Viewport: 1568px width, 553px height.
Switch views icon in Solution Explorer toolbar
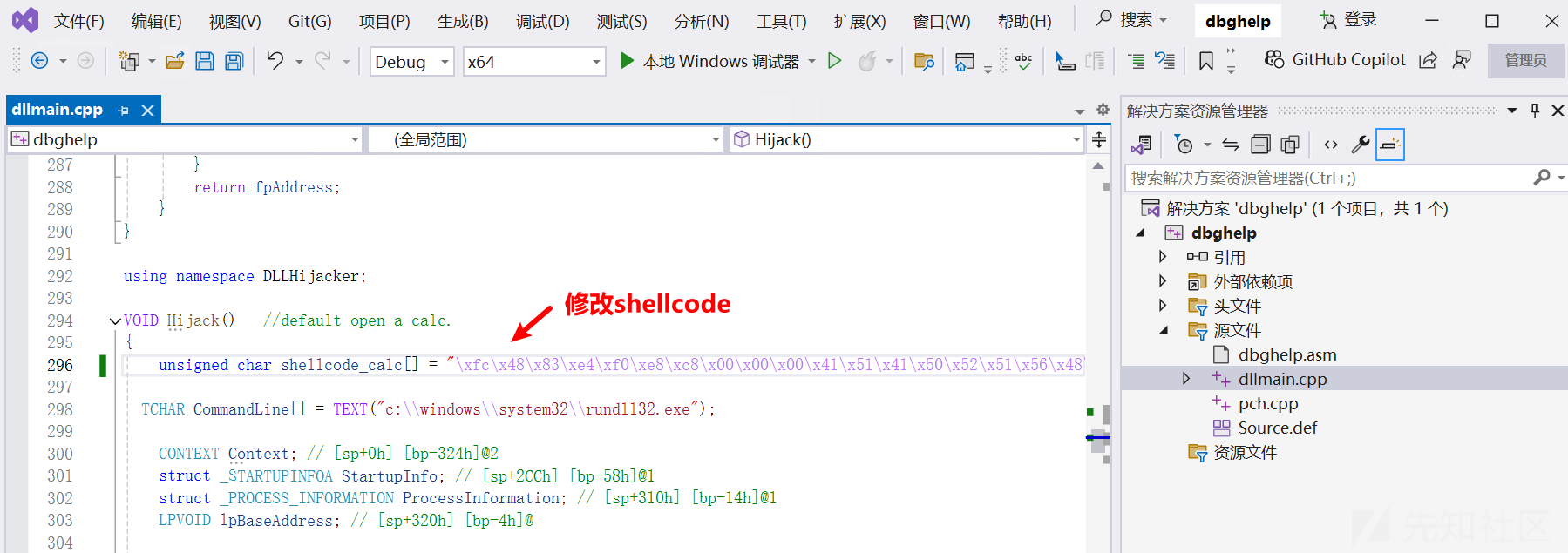[x=1141, y=145]
